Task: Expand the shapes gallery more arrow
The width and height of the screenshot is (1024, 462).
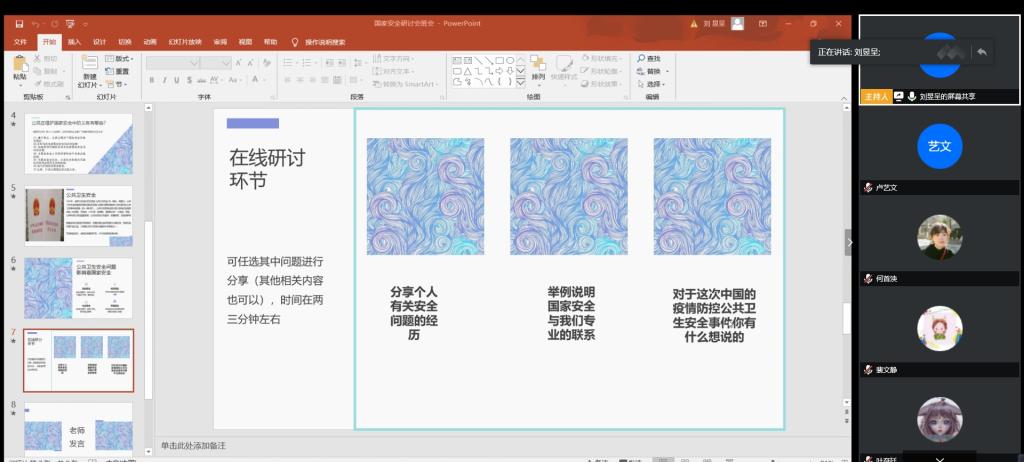Action: click(x=521, y=83)
